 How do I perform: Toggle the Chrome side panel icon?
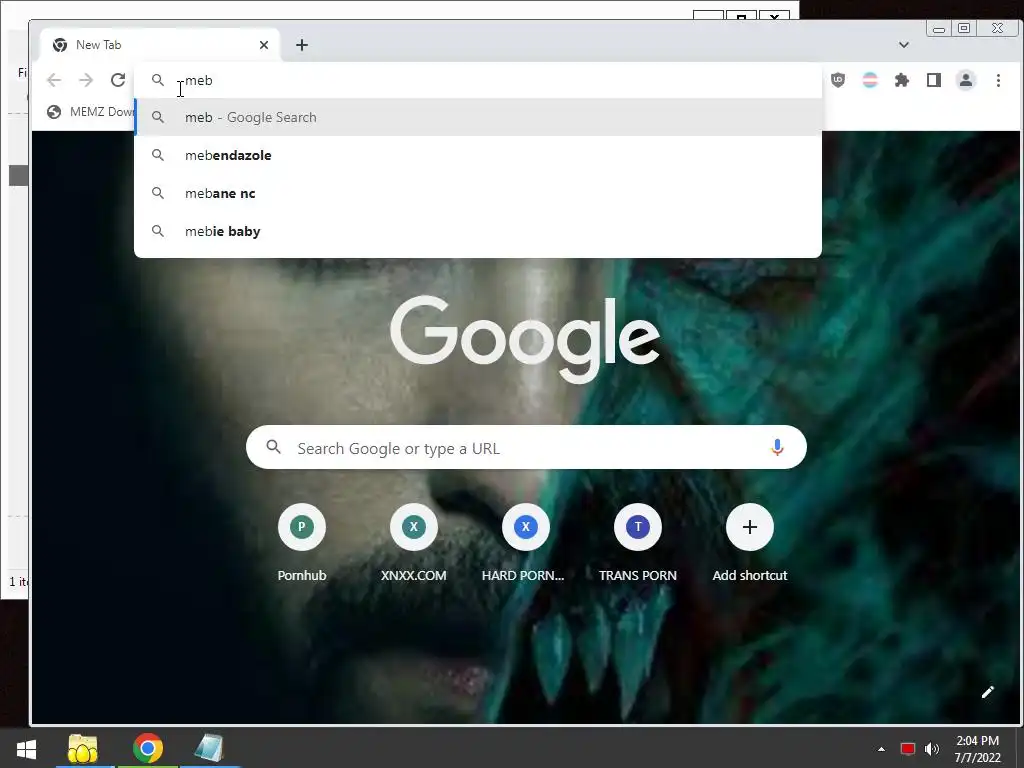tap(934, 80)
